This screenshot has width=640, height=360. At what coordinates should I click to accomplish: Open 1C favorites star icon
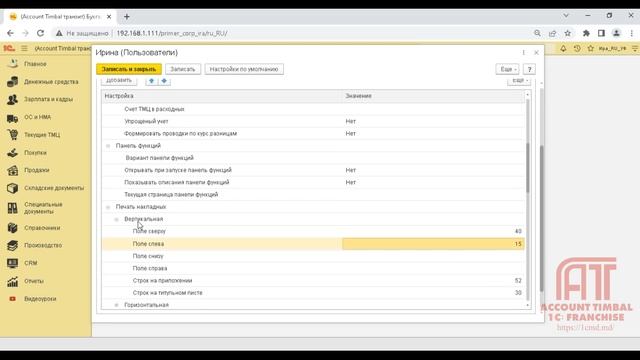(590, 48)
